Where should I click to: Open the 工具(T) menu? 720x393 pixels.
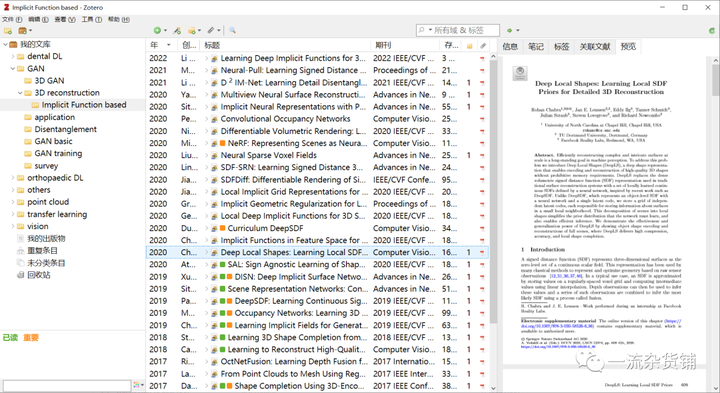[x=91, y=19]
